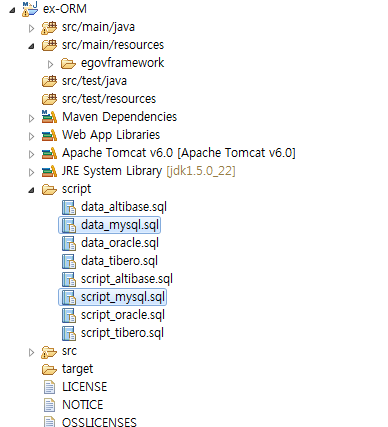Click the data_altibase.sql file icon
Image resolution: width=388 pixels, height=427 pixels.
[x=69, y=207]
